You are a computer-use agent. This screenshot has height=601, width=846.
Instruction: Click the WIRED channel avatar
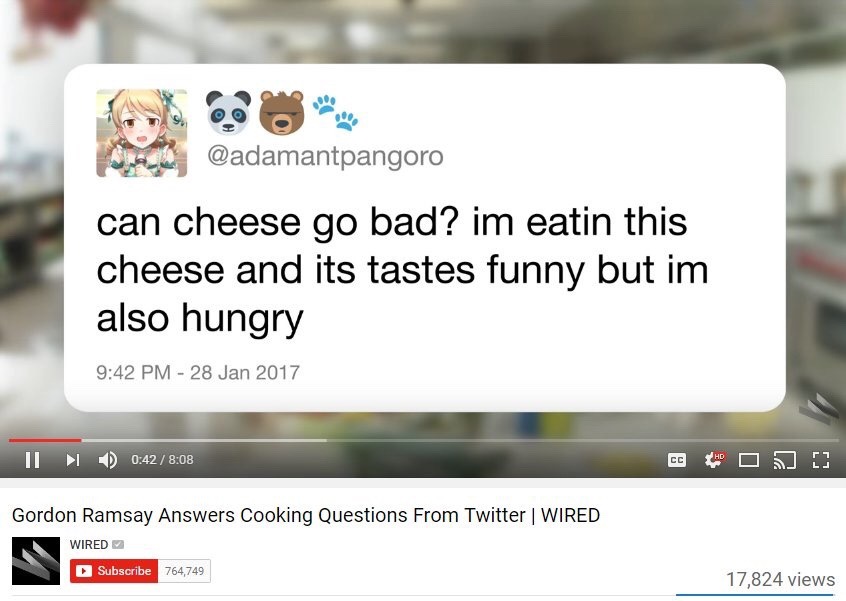(36, 561)
